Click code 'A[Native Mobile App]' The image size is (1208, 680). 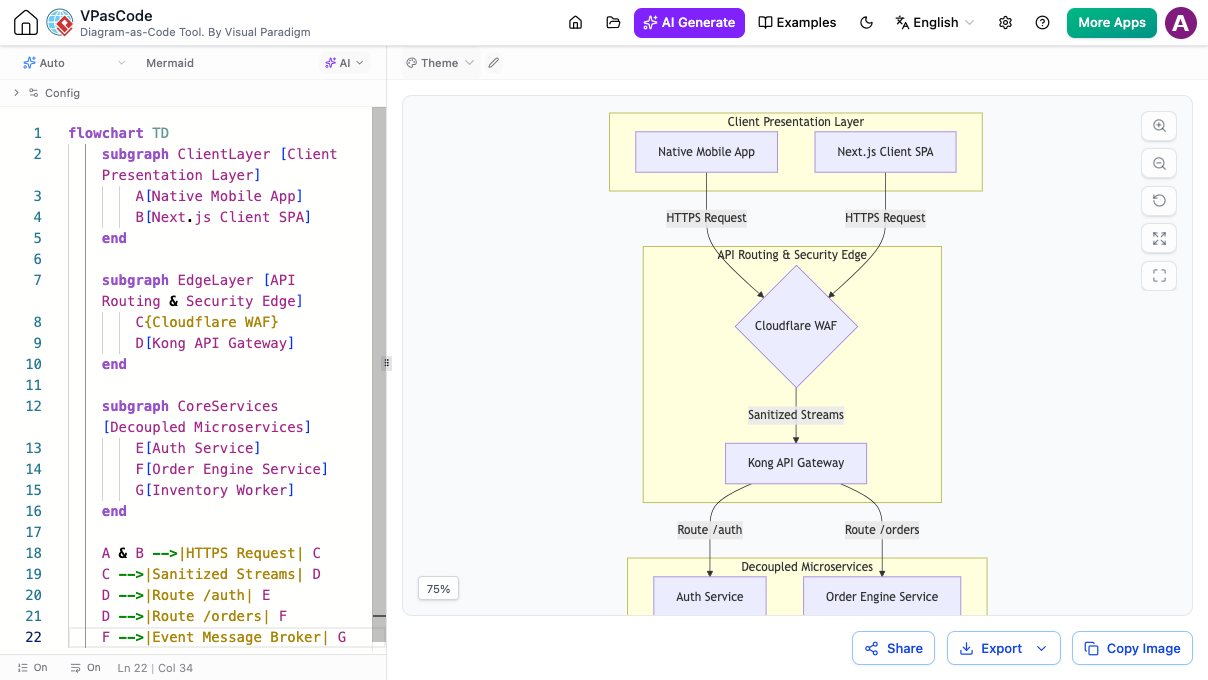(x=219, y=196)
